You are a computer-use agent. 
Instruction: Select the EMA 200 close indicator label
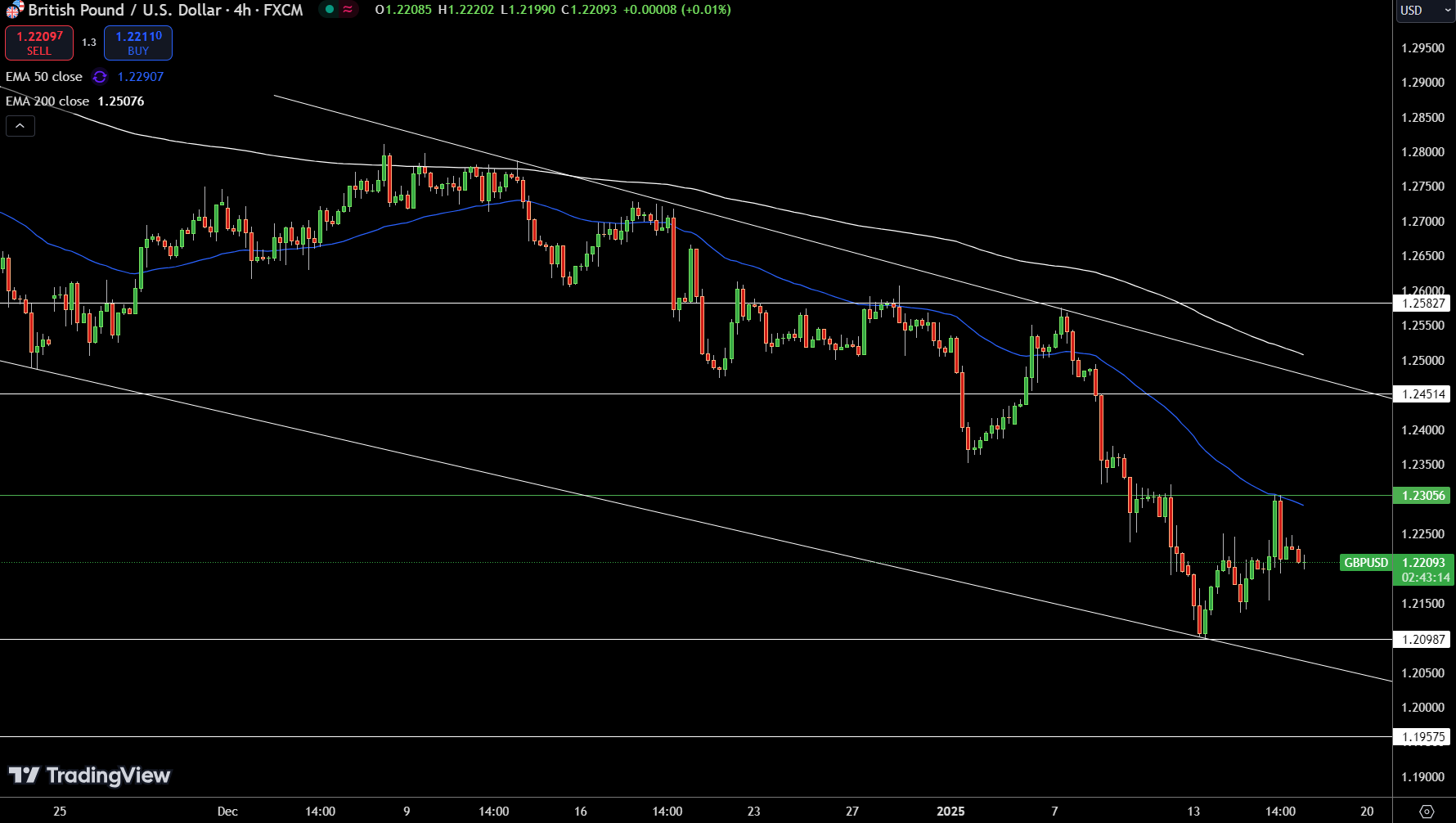(47, 101)
